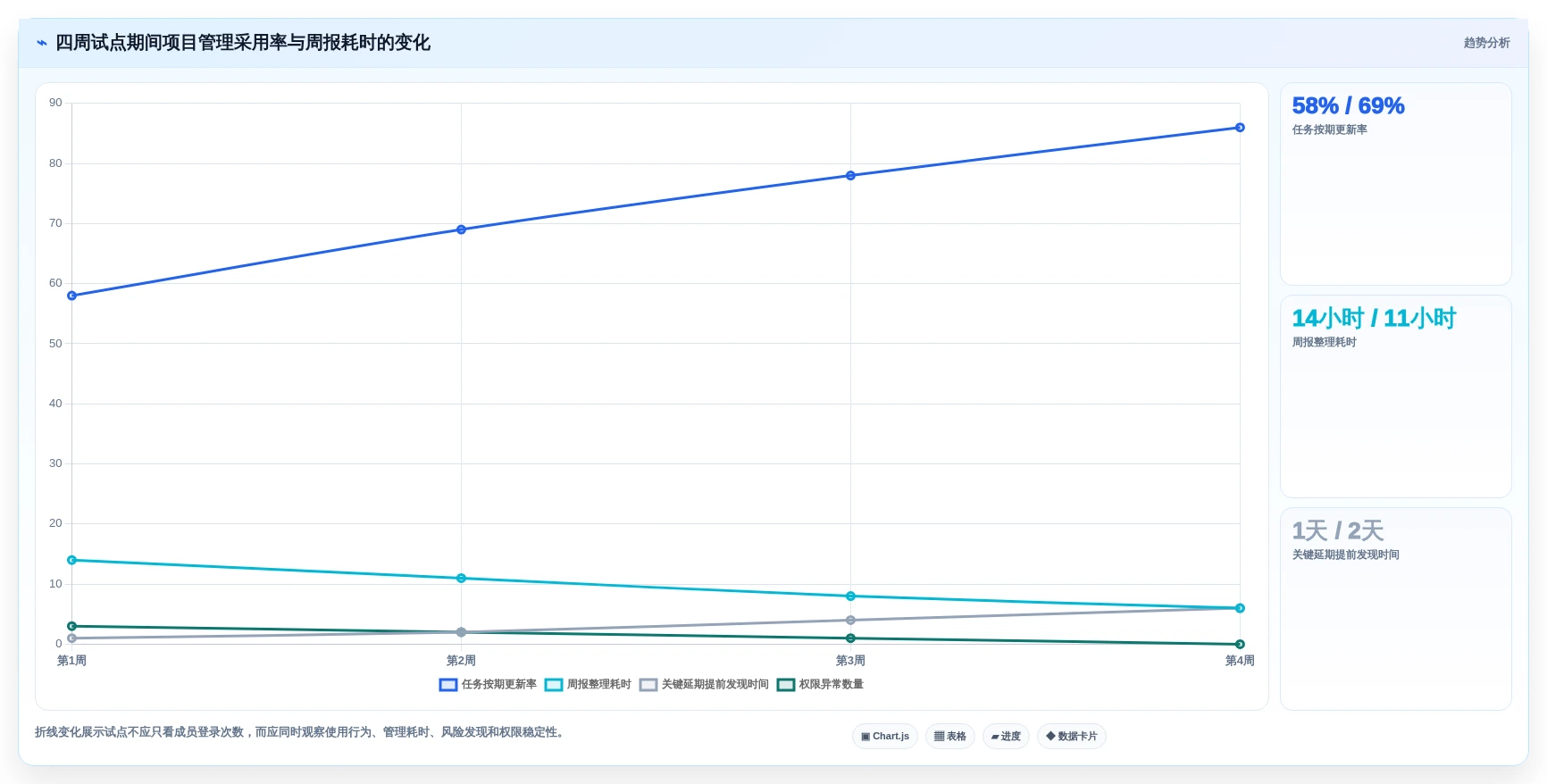Click the 第2周 x-axis label
The height and width of the screenshot is (784, 1547).
point(461,661)
